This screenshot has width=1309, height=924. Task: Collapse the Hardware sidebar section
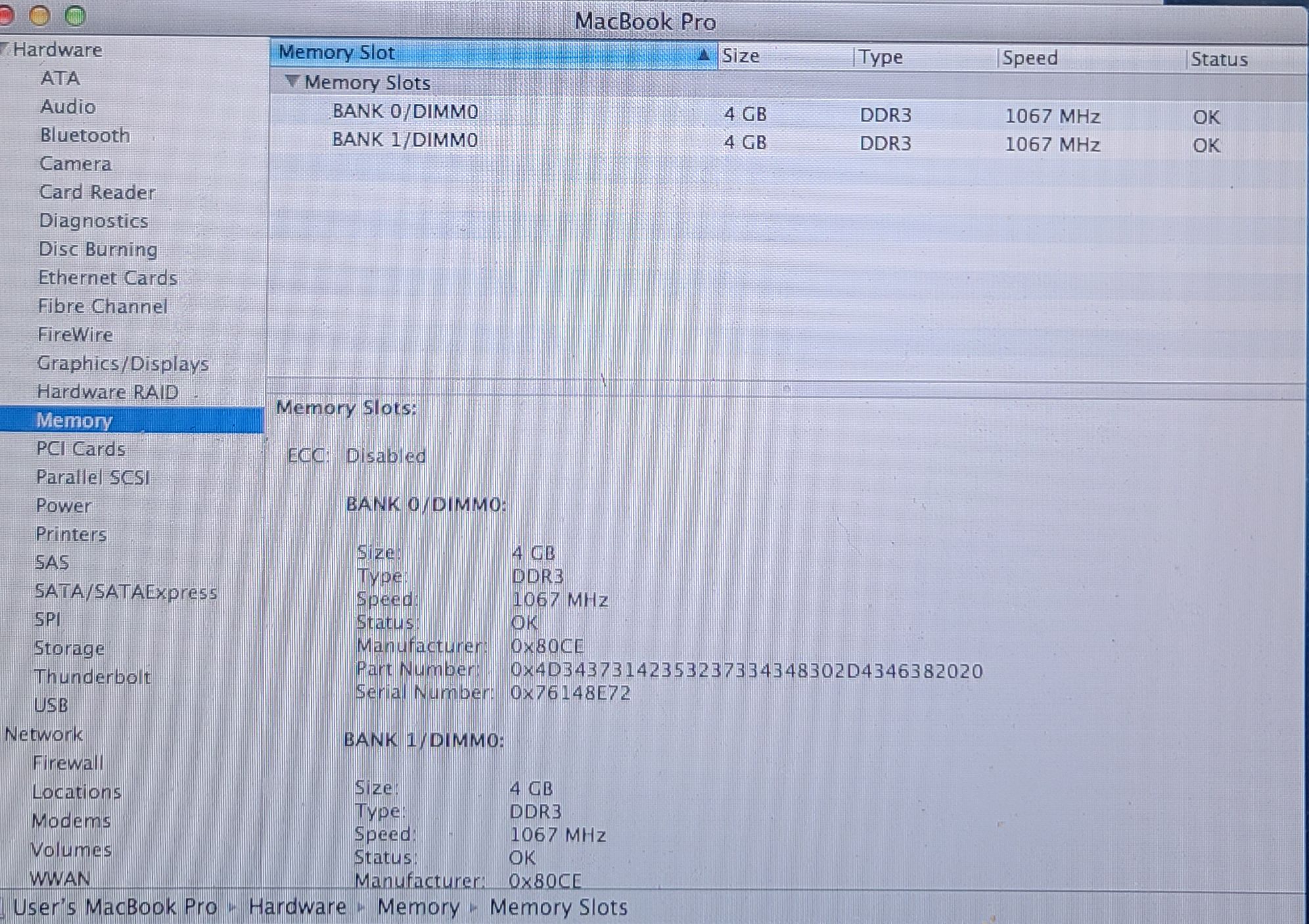(4, 49)
